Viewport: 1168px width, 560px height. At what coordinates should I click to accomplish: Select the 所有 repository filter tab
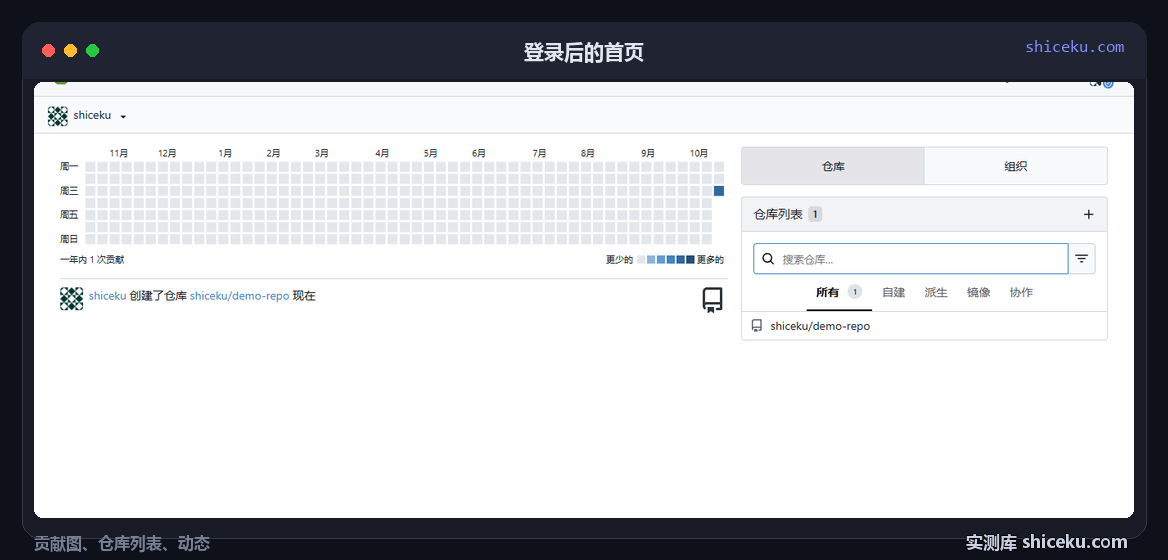[839, 293]
